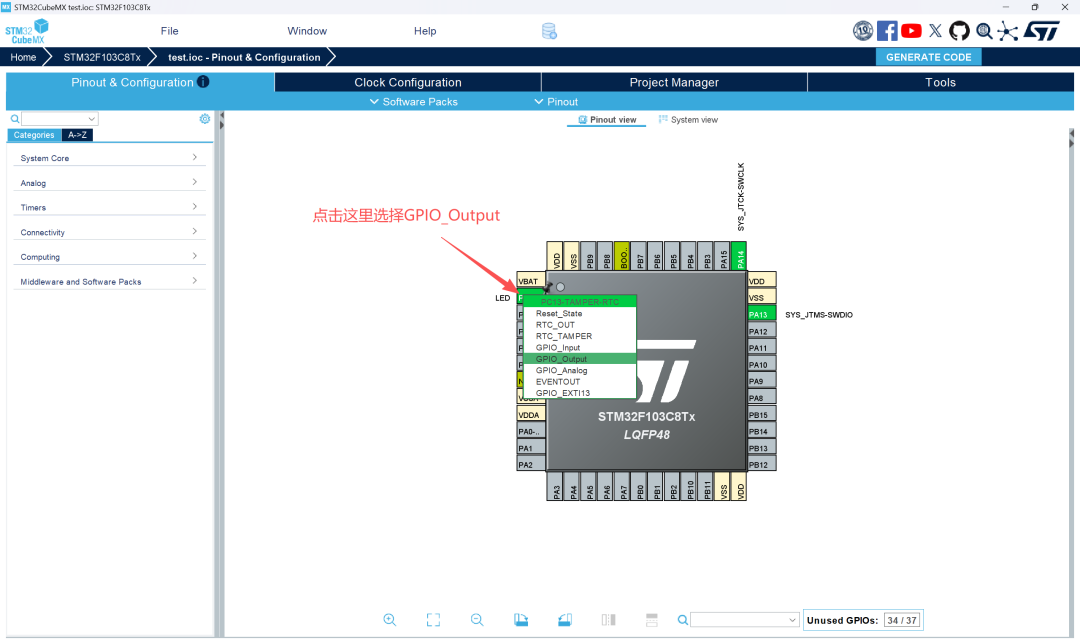Choose GPIO_Input from the pin menu

pos(580,347)
